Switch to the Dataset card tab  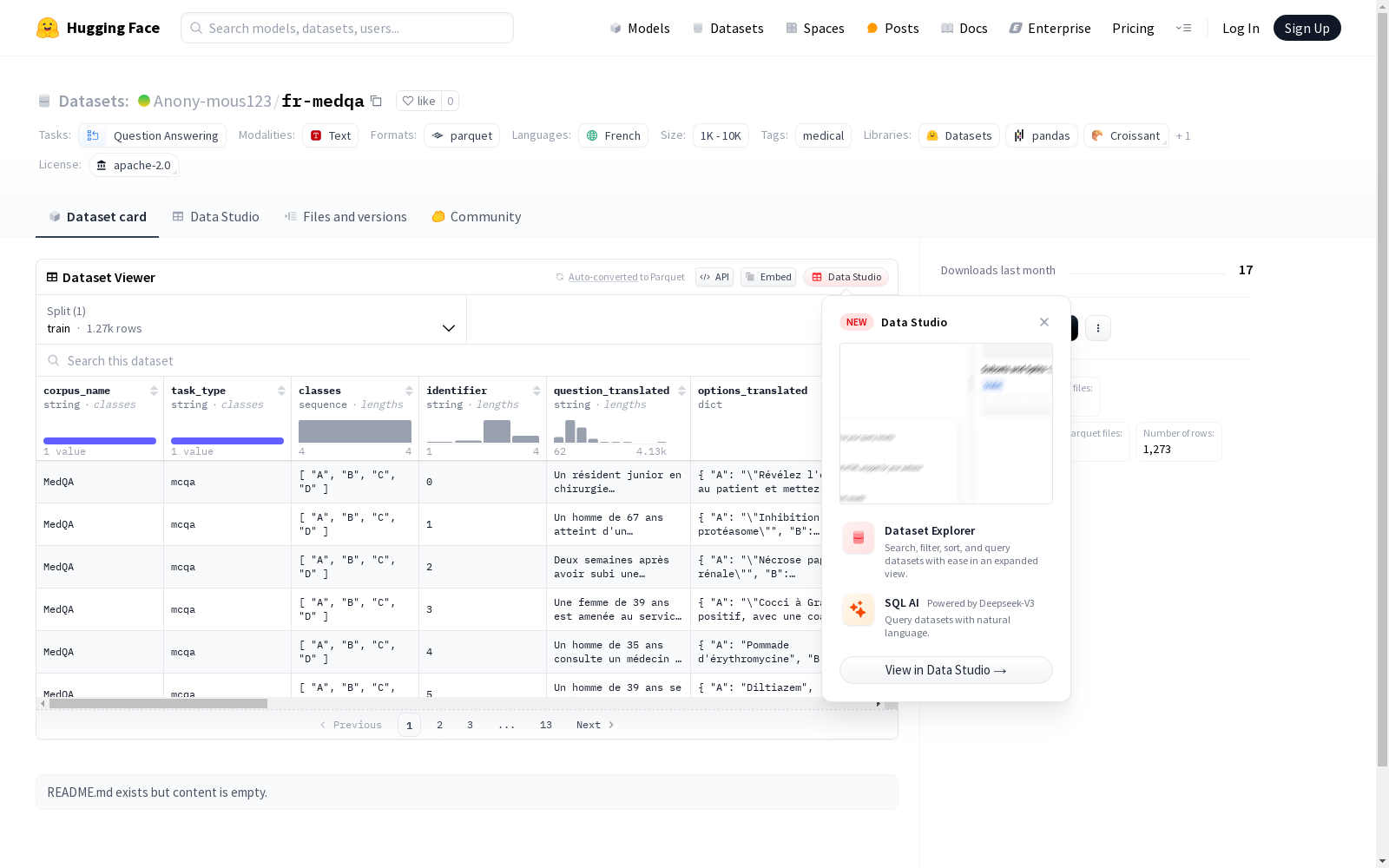pos(97,217)
